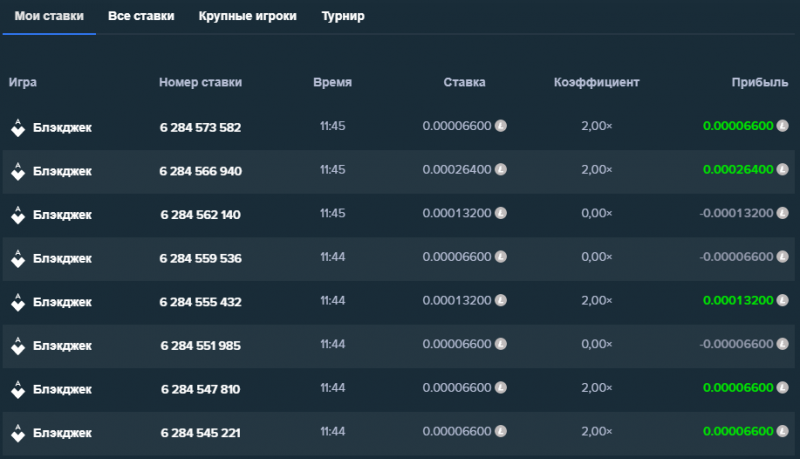The height and width of the screenshot is (459, 800).
Task: Click Litecoin coin beside profit in row 6 284 555 432
Action: [x=783, y=300]
